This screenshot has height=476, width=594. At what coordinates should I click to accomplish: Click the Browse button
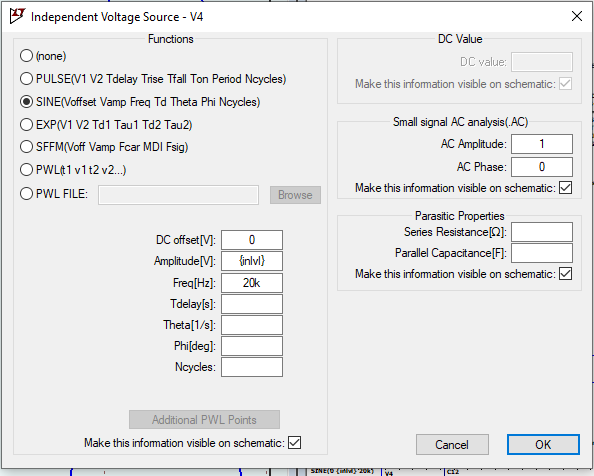[295, 195]
